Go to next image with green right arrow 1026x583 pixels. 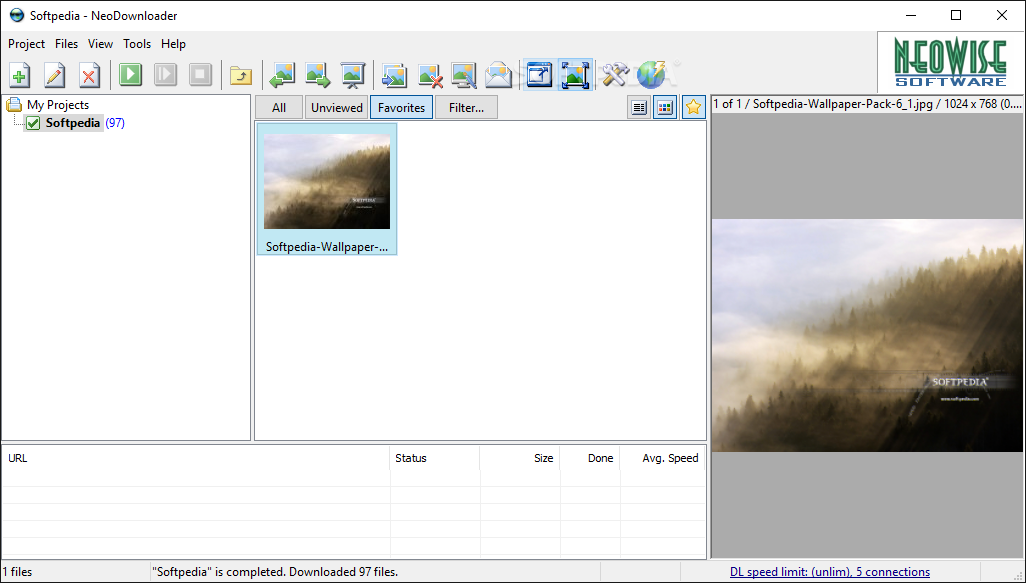[x=318, y=75]
